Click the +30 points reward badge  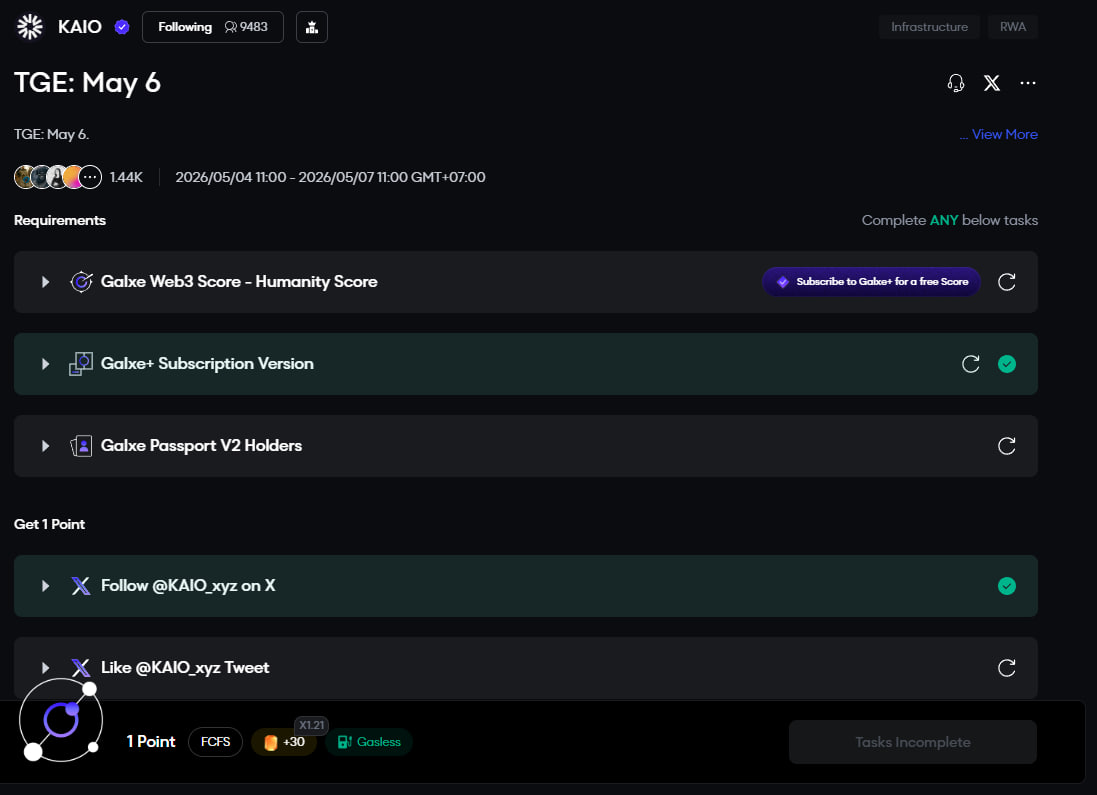coord(284,742)
